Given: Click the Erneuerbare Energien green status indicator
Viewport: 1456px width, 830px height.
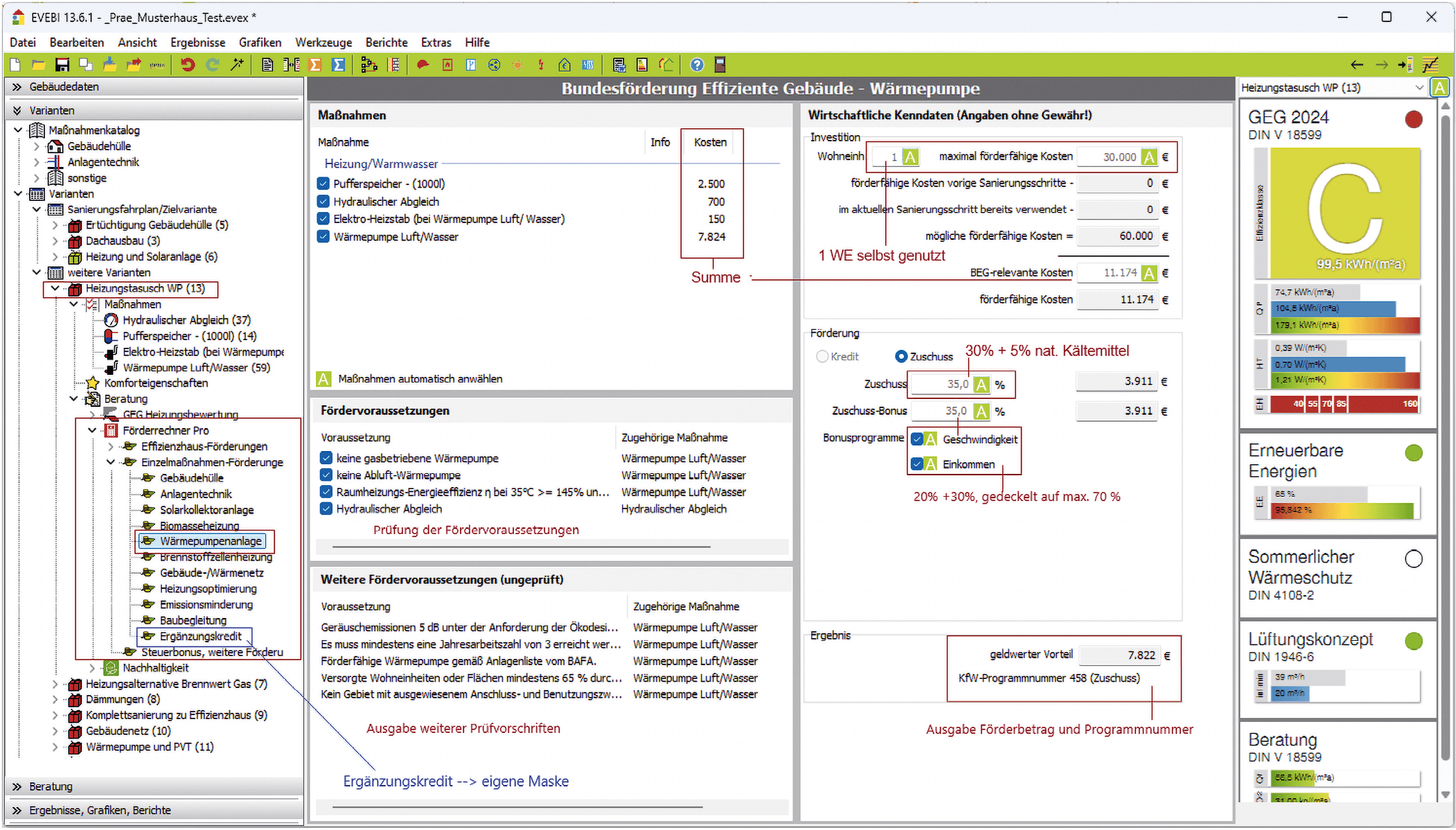Looking at the screenshot, I should [1414, 453].
